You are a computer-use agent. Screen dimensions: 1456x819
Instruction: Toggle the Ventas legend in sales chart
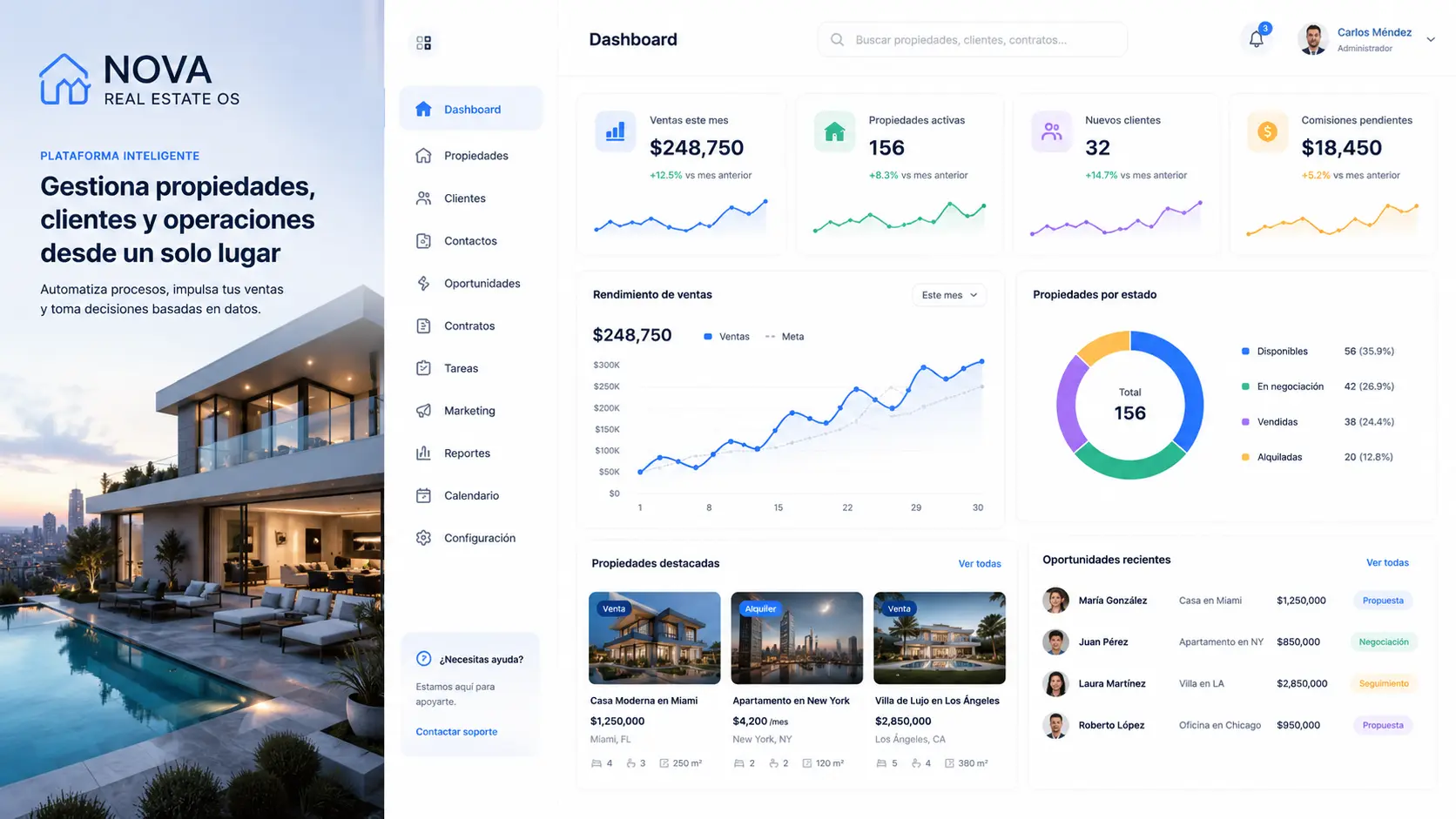coord(726,337)
